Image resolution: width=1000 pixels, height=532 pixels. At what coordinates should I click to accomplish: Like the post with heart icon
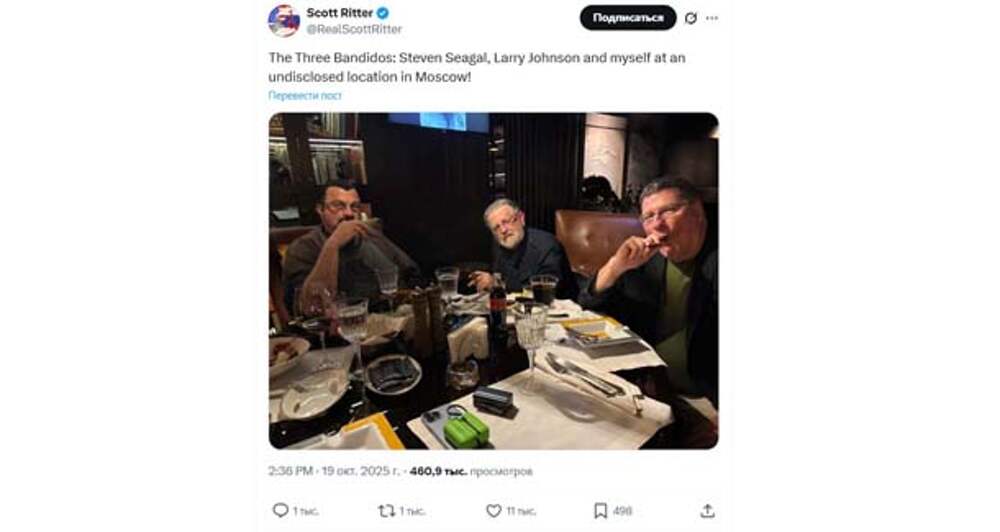point(493,511)
